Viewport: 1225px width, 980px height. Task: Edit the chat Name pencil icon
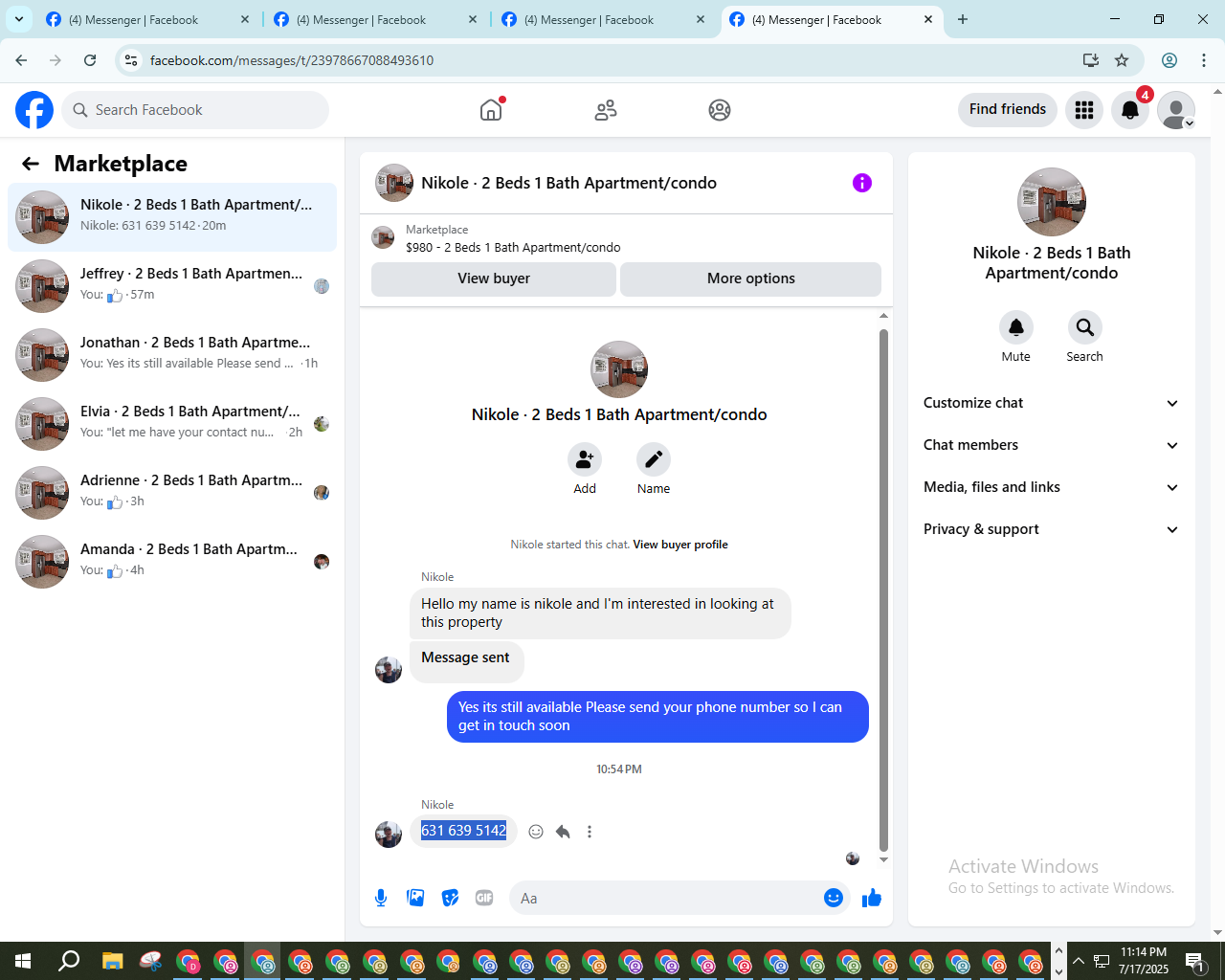pyautogui.click(x=654, y=459)
